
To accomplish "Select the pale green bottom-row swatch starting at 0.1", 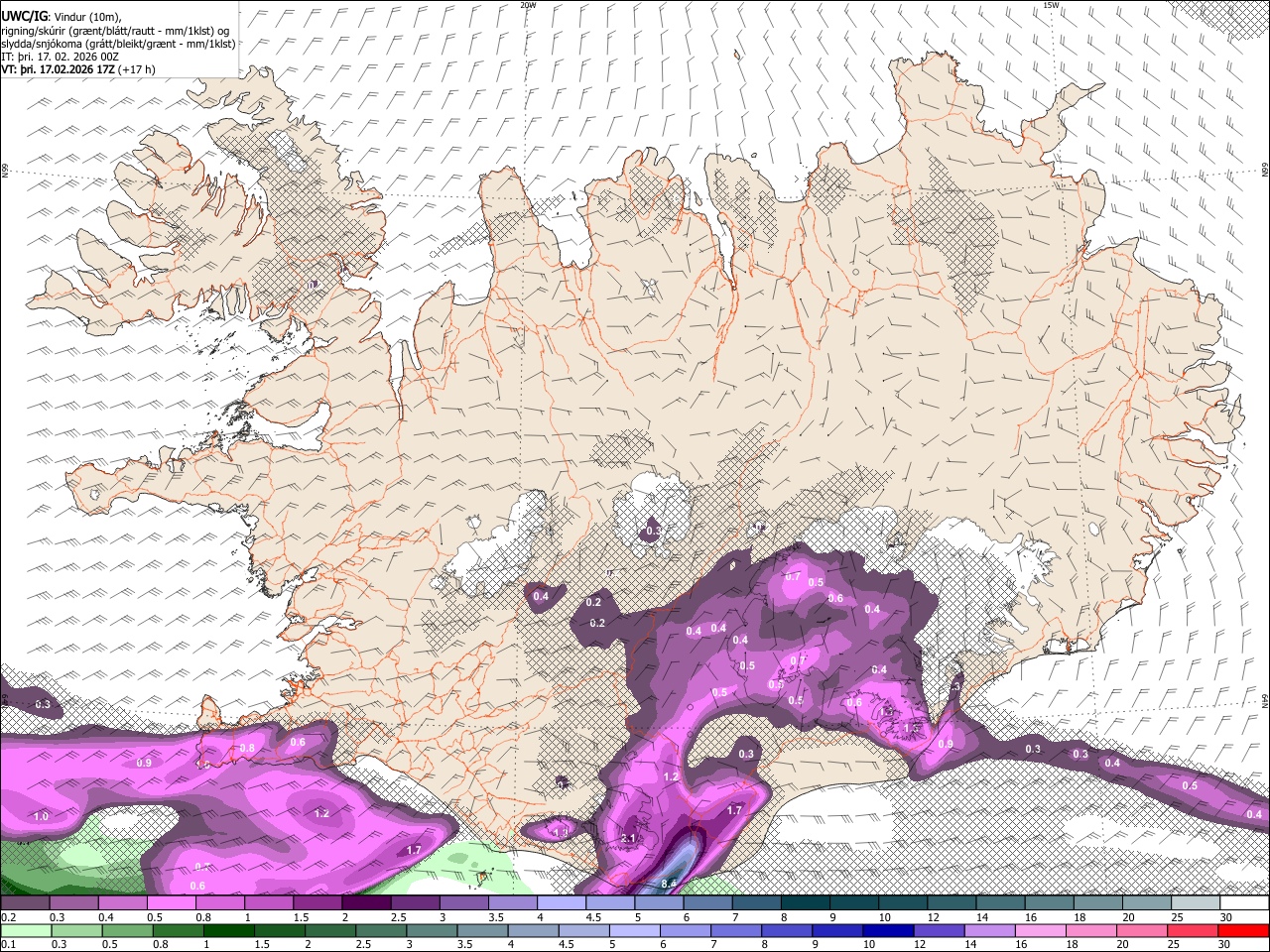I will tap(25, 931).
